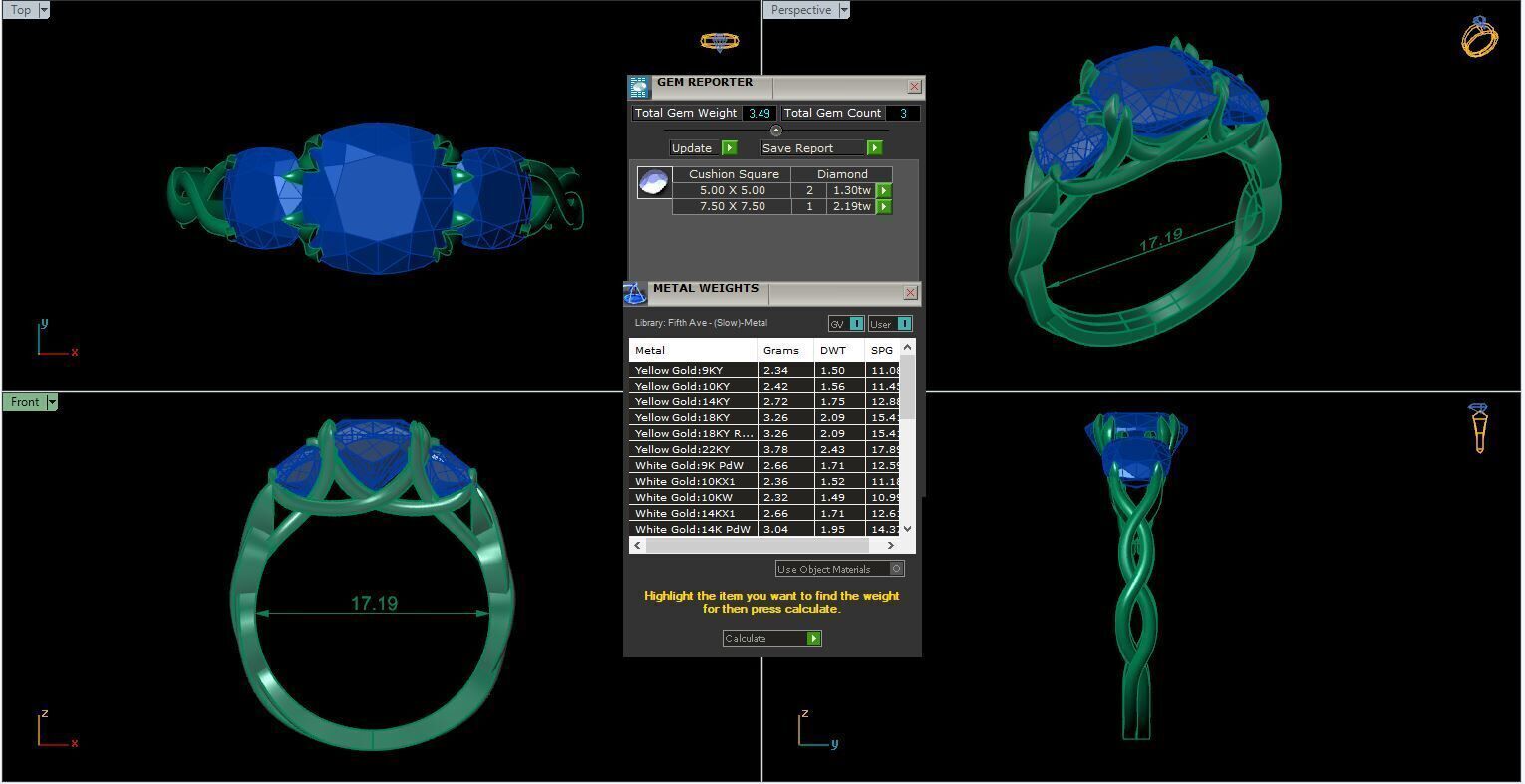1525x784 pixels.
Task: Click the Metal column header
Action: tap(693, 350)
